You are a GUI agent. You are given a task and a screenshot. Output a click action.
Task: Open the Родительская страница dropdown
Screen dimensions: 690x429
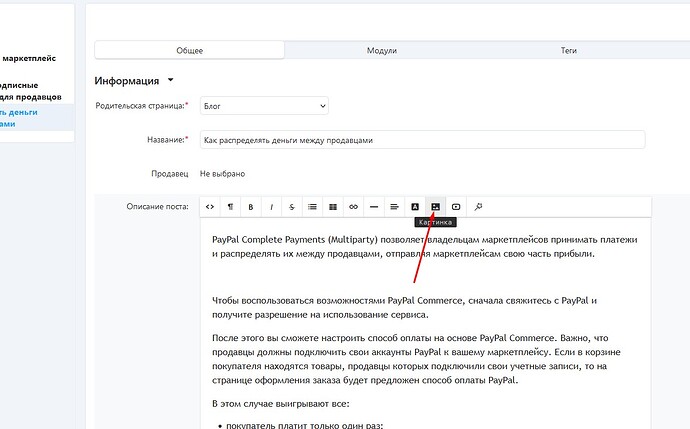[264, 106]
